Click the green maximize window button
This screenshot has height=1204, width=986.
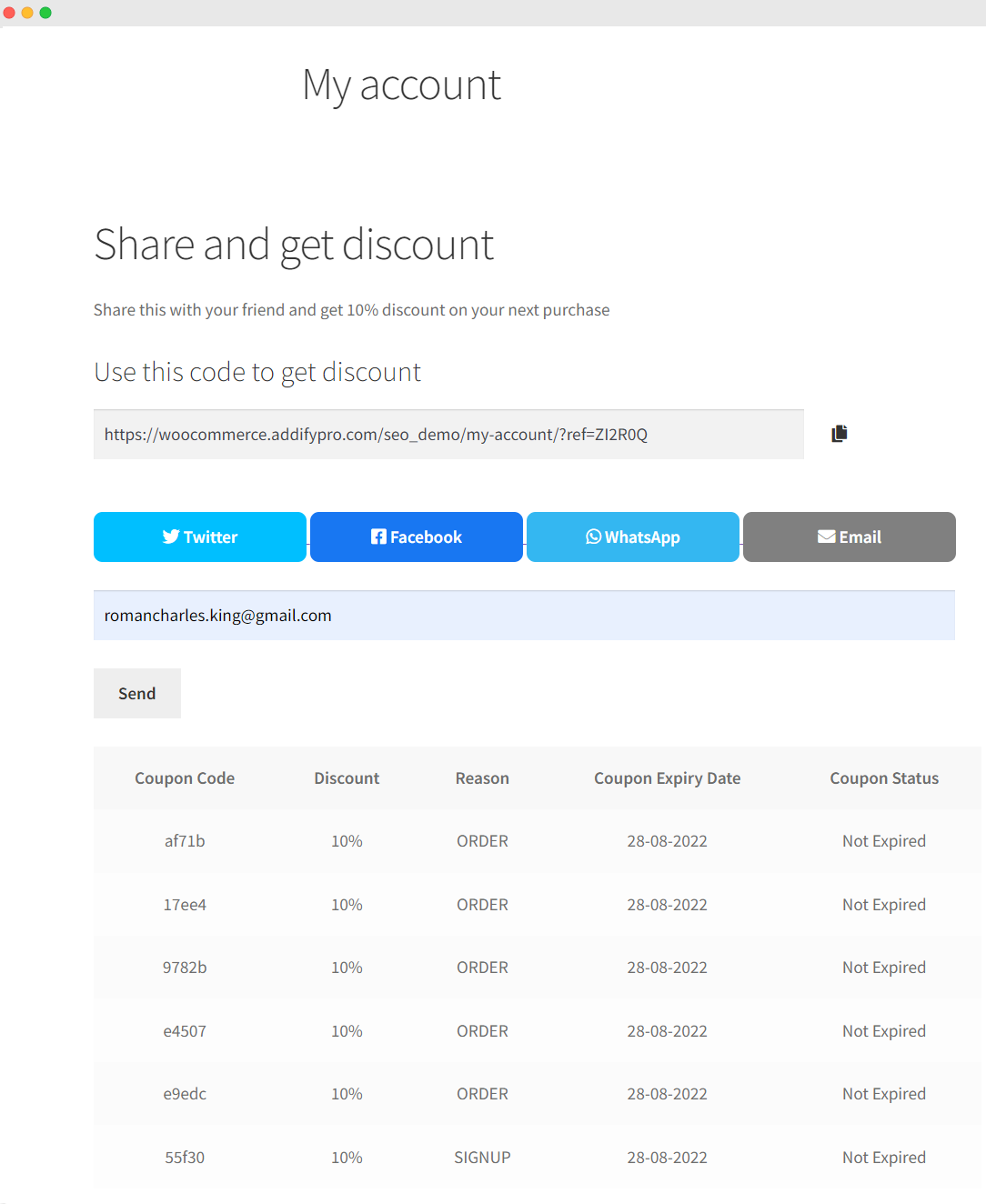click(x=45, y=13)
